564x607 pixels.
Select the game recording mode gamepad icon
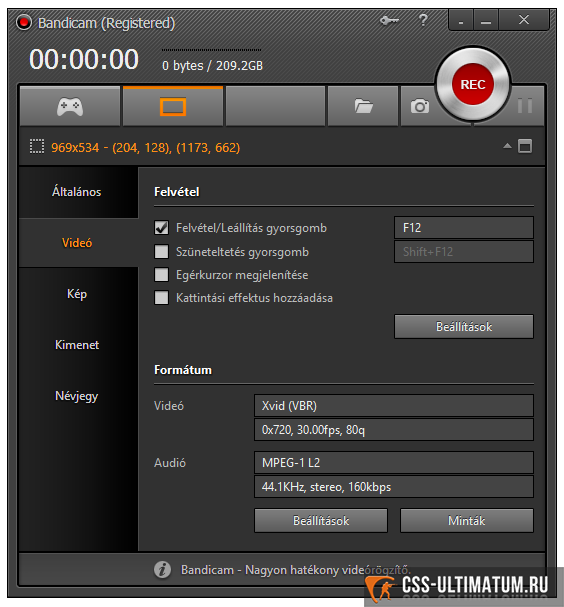point(70,106)
